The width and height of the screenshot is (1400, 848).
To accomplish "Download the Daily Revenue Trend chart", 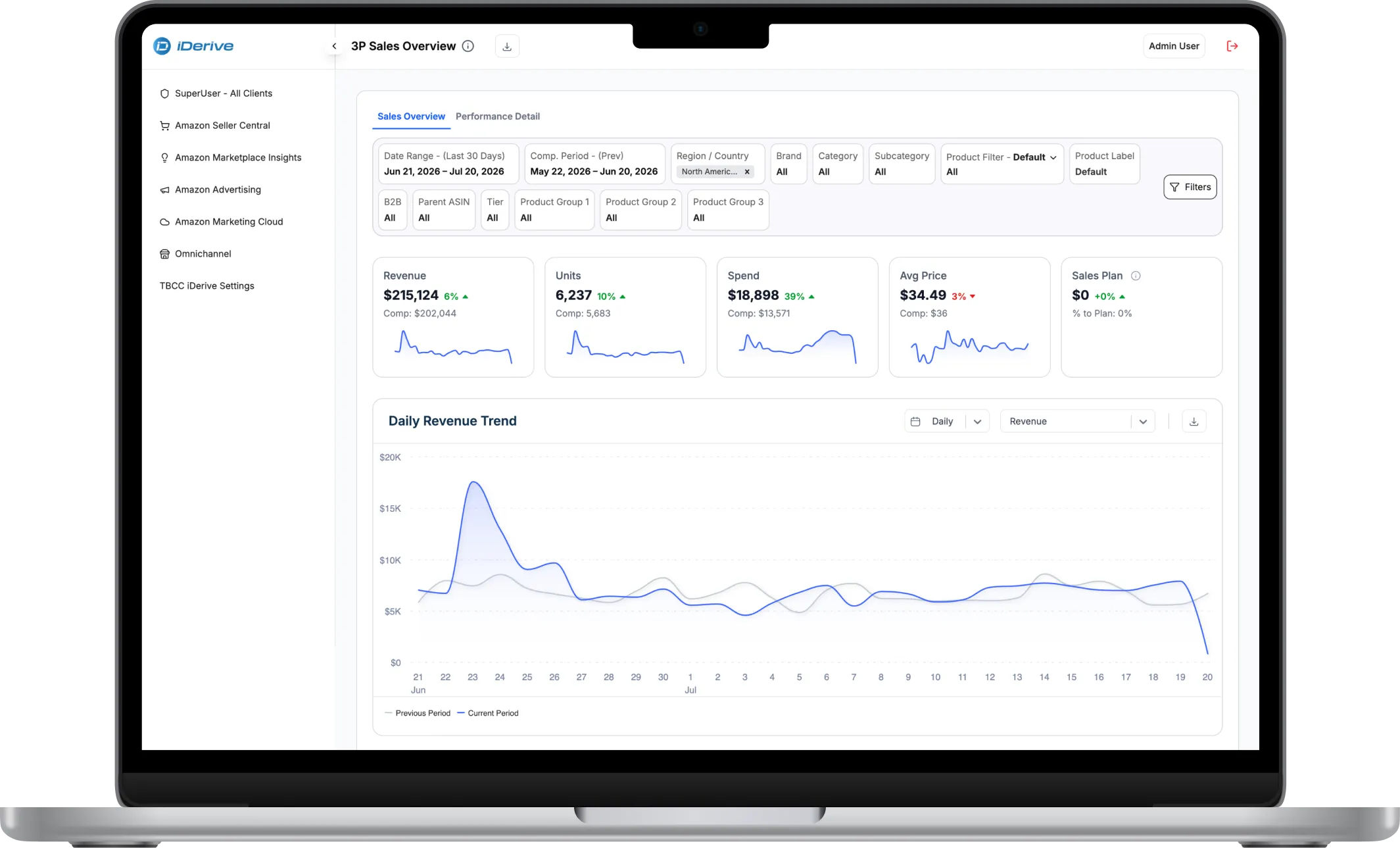I will coord(1194,422).
